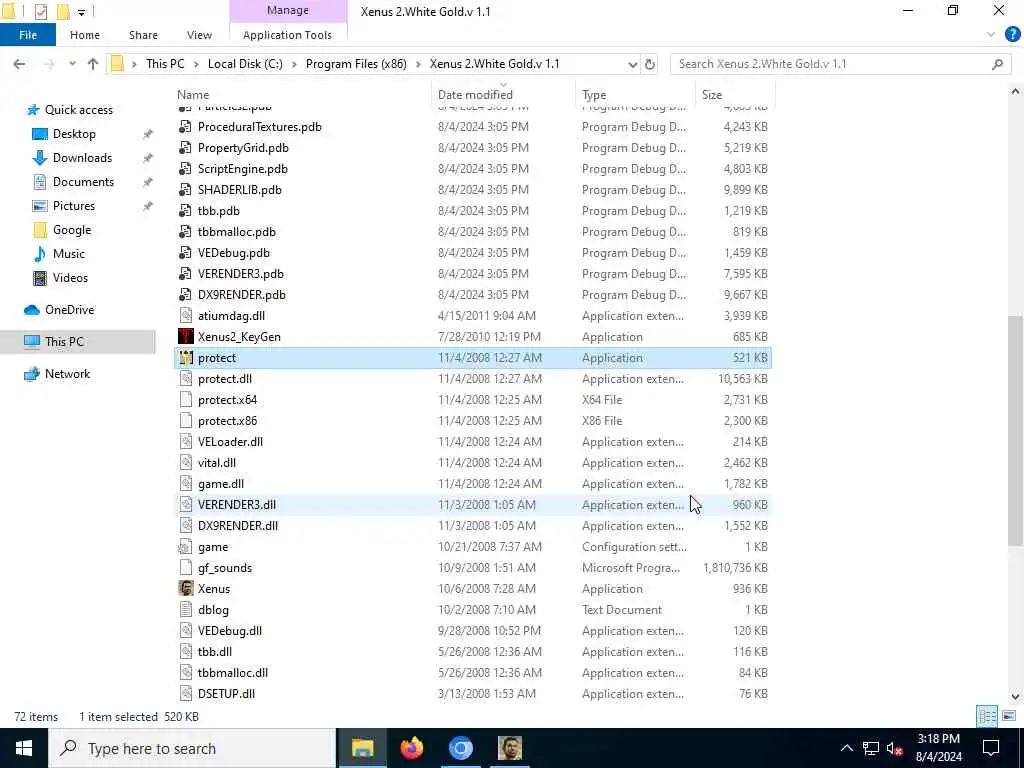
Task: Click the taskbar search box
Action: click(192, 748)
